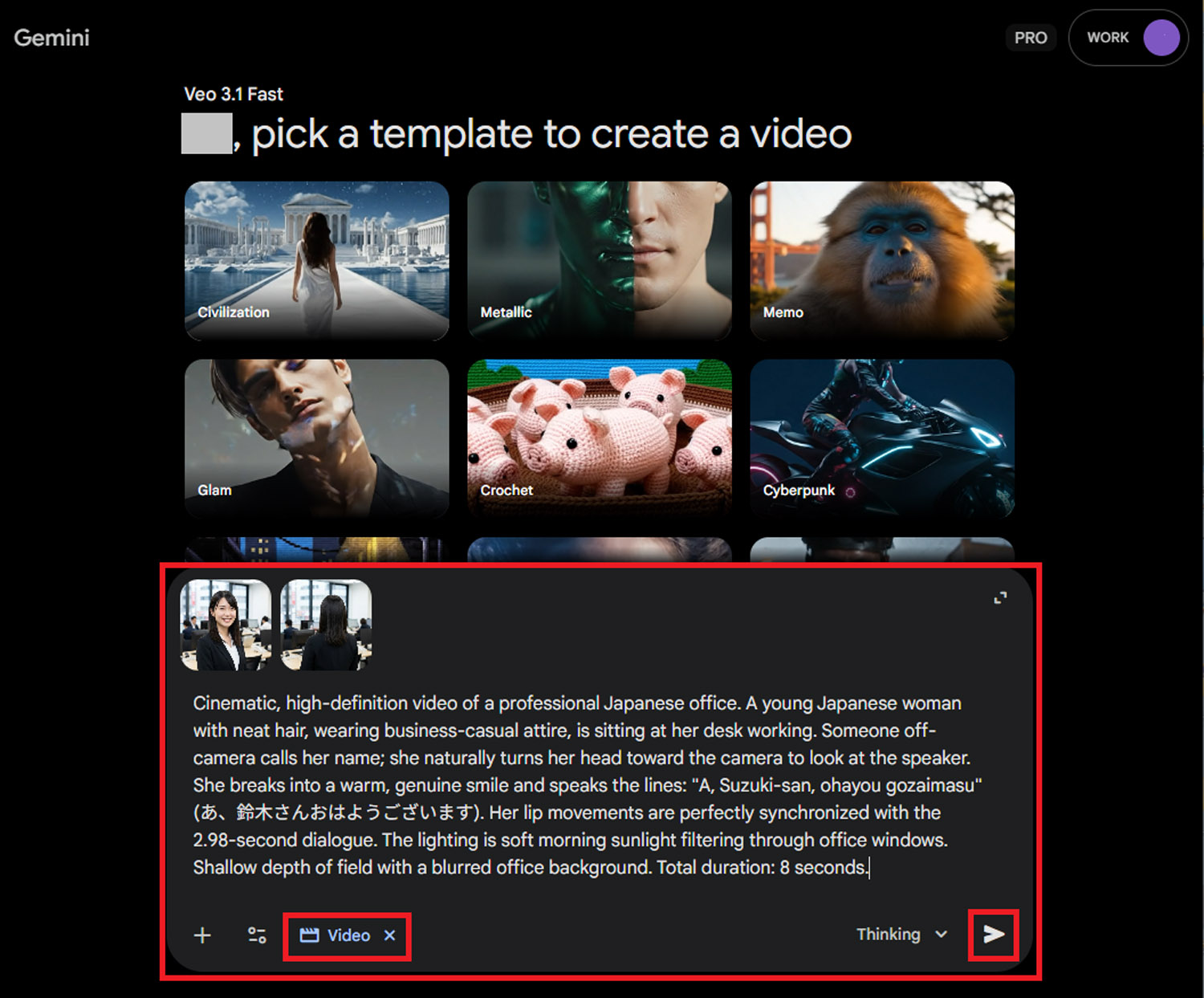Click the plus icon to add files
Screen dimensions: 1204x998
click(202, 935)
